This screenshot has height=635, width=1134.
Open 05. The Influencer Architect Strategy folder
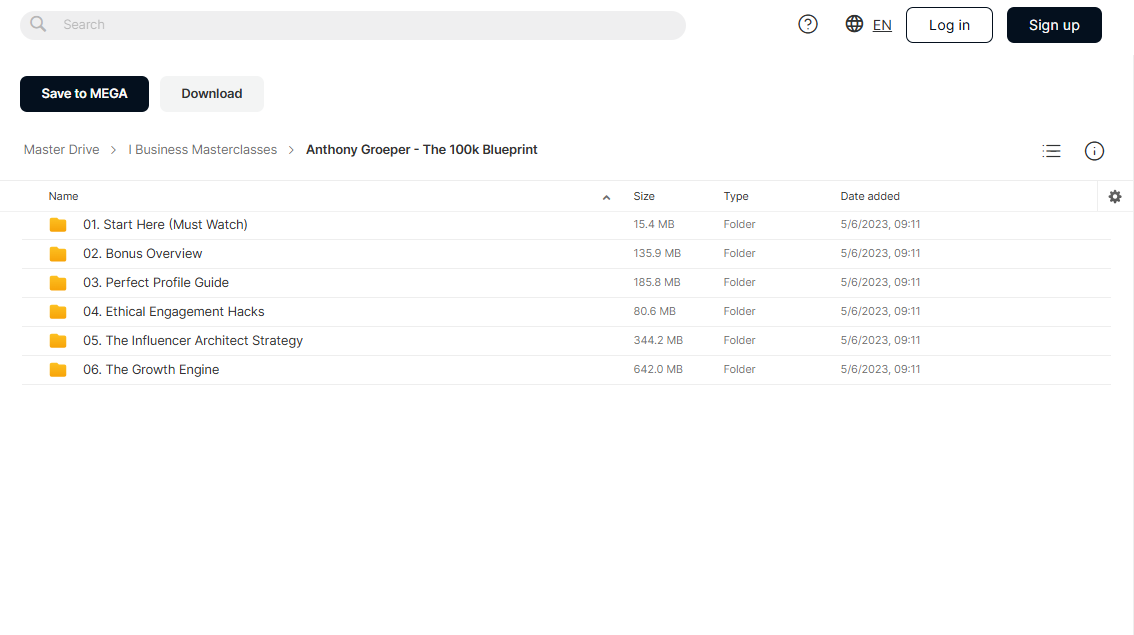point(193,341)
